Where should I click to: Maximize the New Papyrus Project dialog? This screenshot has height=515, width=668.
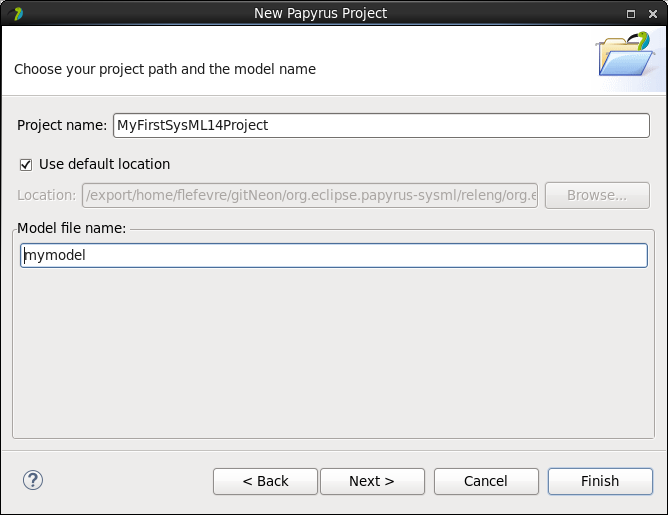coord(631,14)
